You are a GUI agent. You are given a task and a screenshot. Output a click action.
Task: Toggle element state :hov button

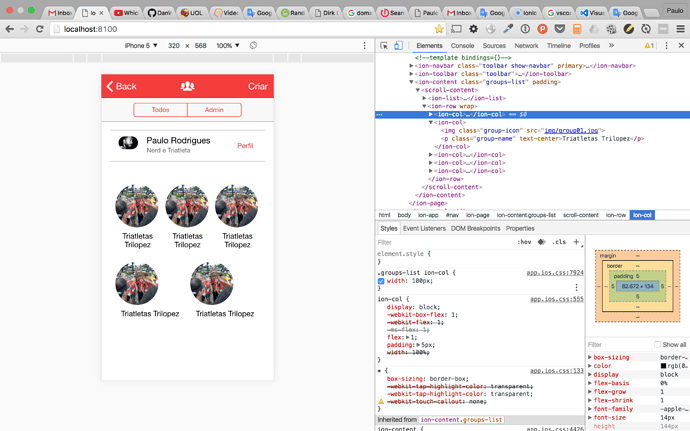coord(524,242)
